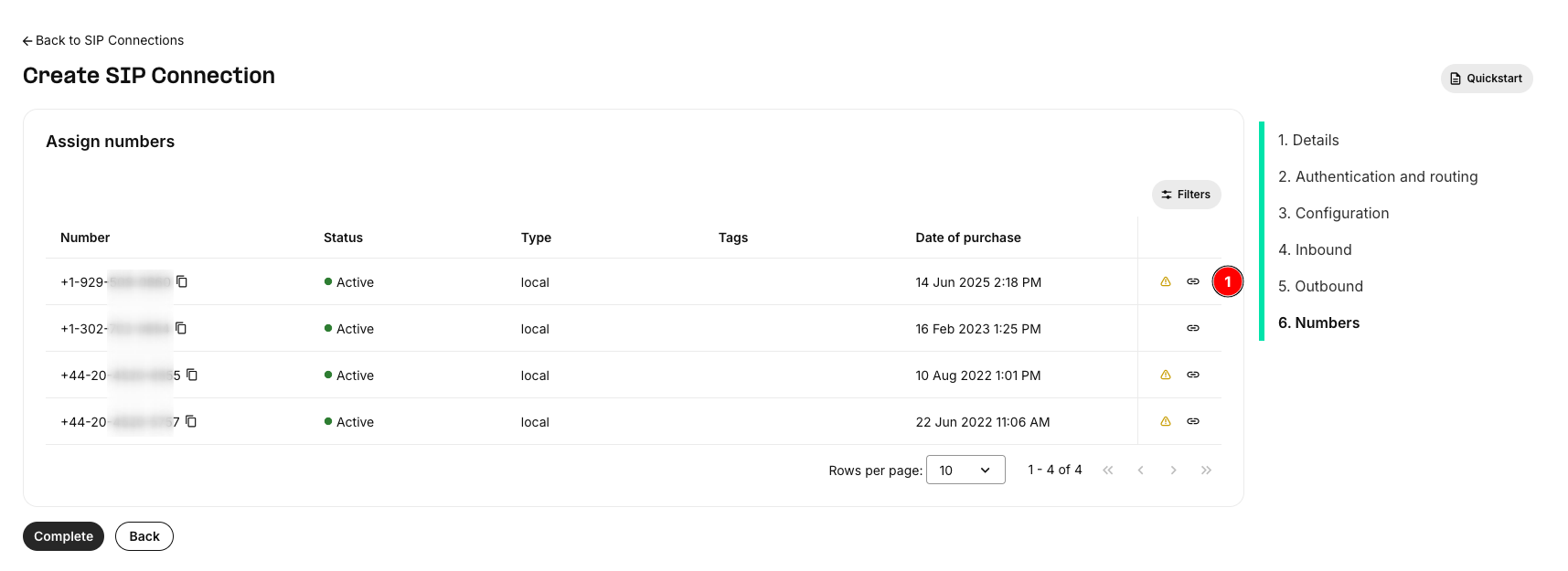
Task: Copy the +44-20 number ending in 7
Action: pyautogui.click(x=191, y=421)
